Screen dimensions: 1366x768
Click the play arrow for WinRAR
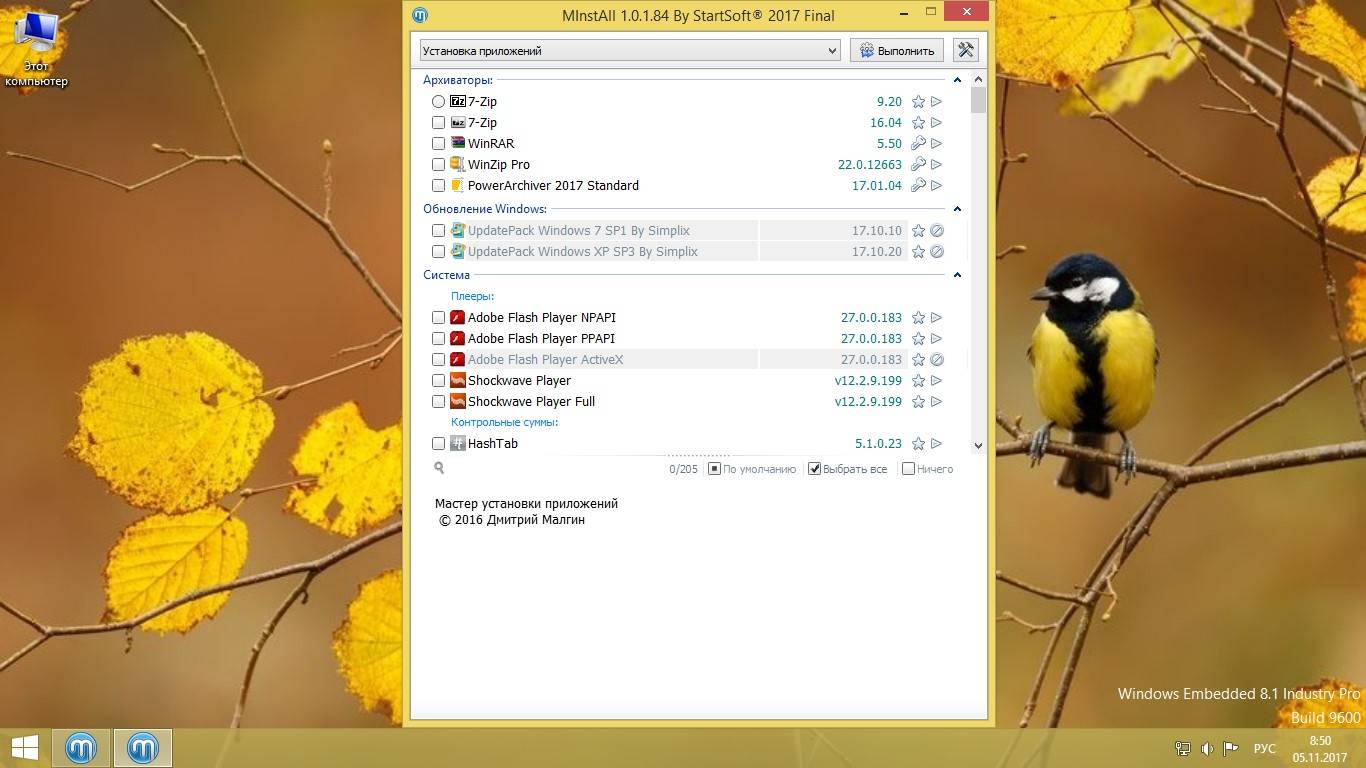click(x=937, y=144)
